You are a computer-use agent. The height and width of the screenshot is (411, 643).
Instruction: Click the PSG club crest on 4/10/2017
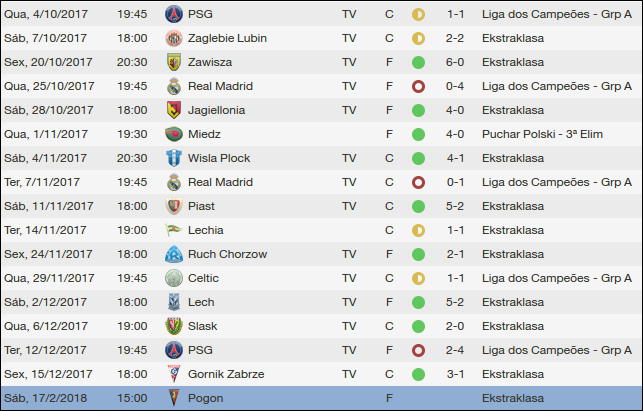coord(173,14)
